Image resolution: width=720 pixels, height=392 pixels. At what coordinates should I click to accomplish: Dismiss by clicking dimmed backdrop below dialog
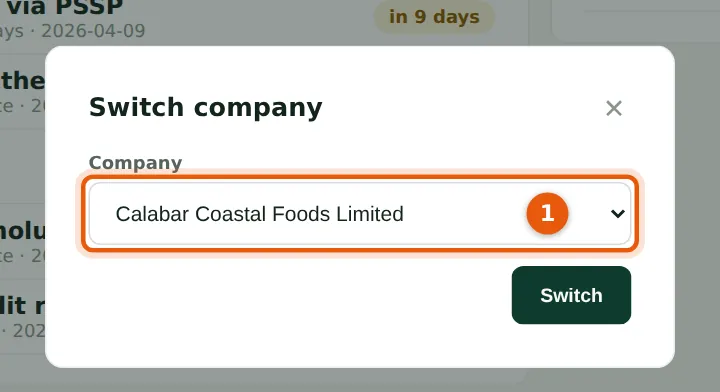(x=360, y=381)
